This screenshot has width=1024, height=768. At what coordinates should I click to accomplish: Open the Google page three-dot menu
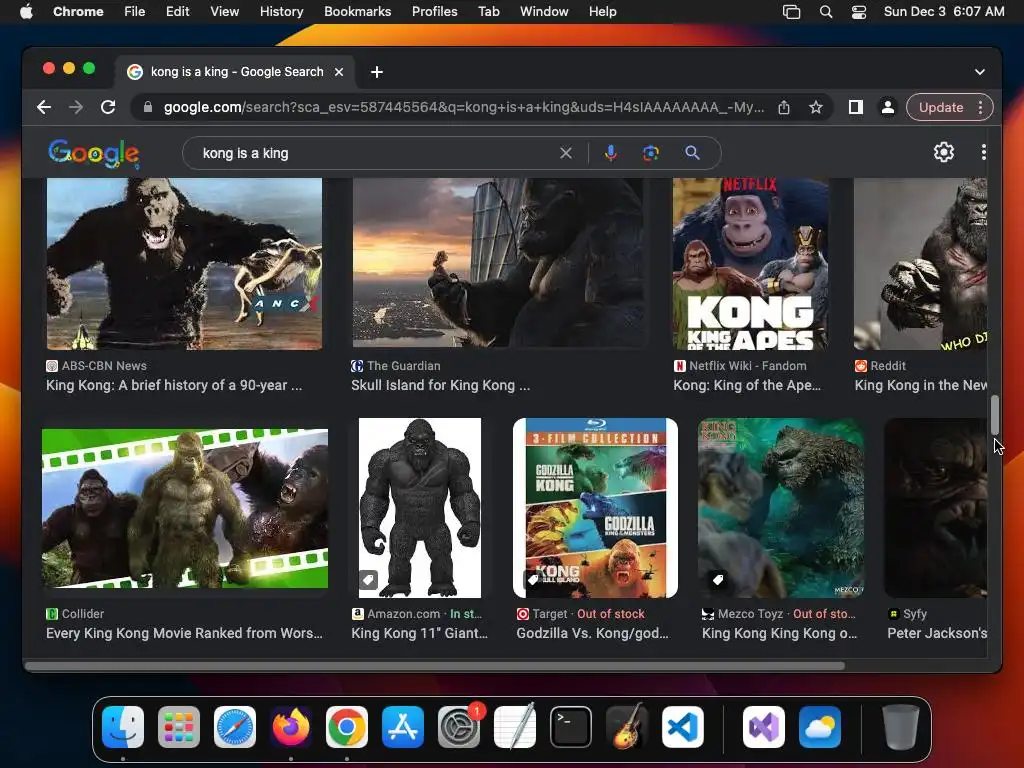coord(984,152)
